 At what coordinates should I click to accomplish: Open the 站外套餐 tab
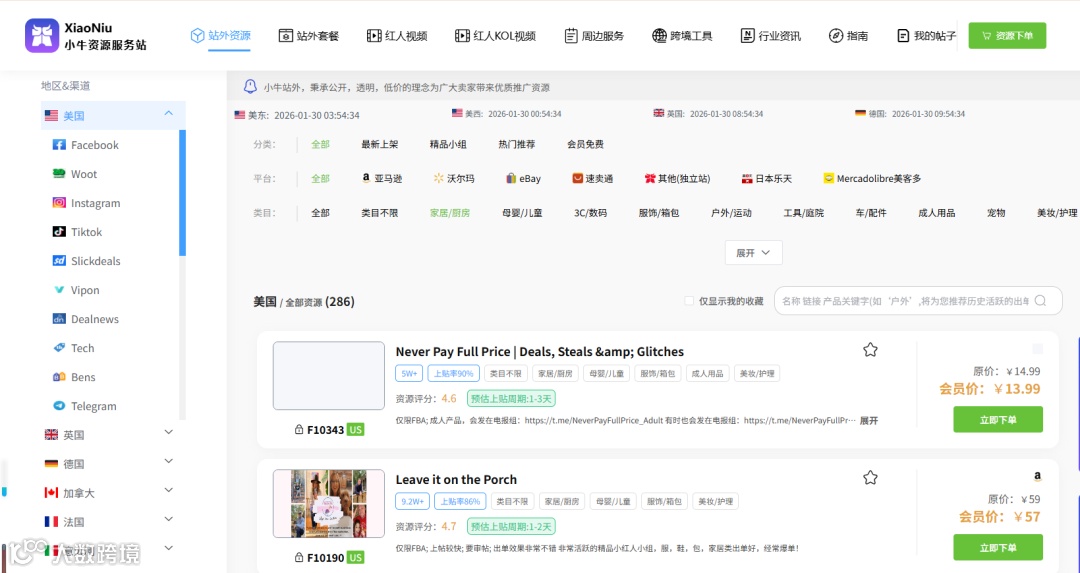coord(309,35)
